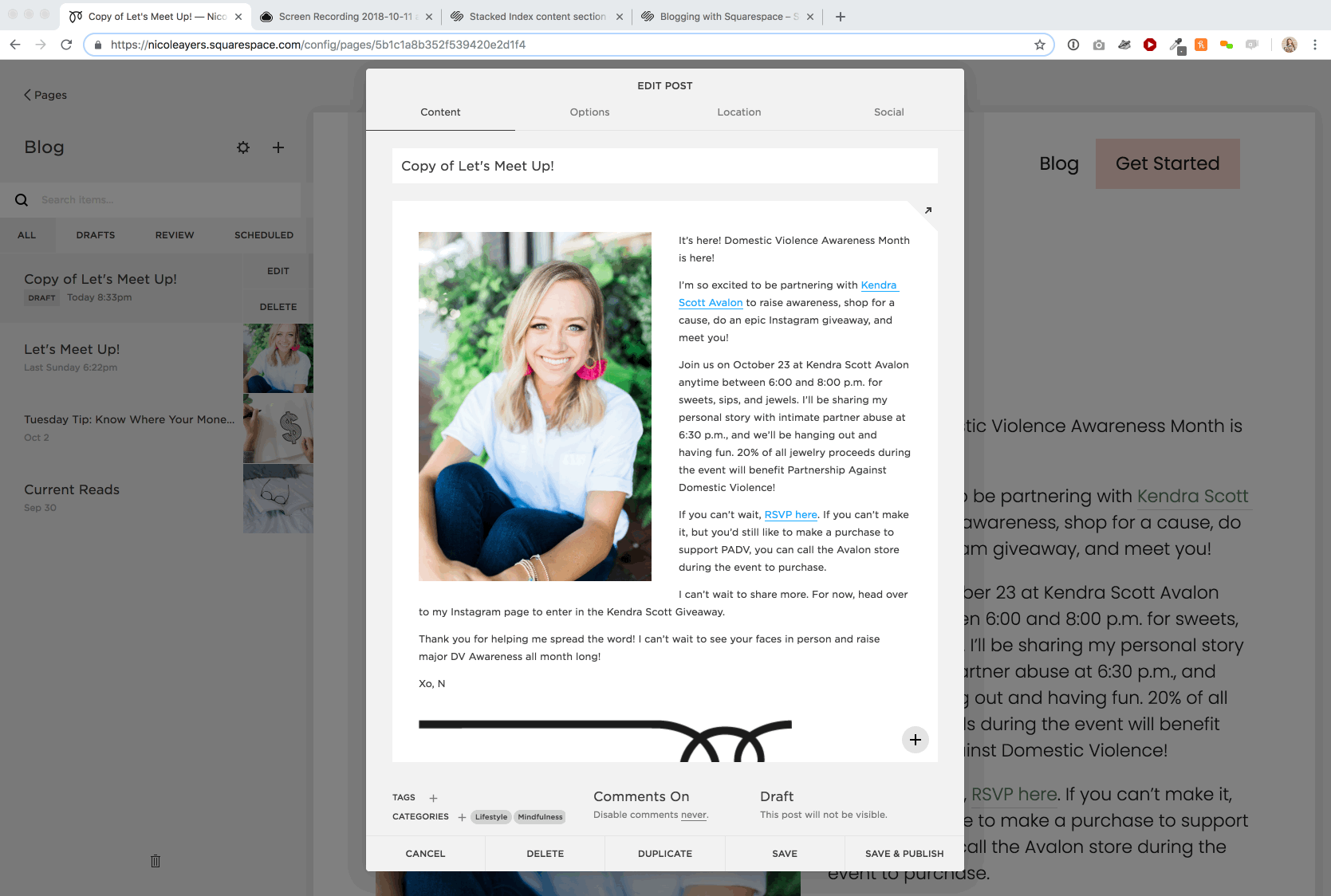Open Chrome menu with three dots
Screen dimensions: 1331x896
click(1315, 45)
